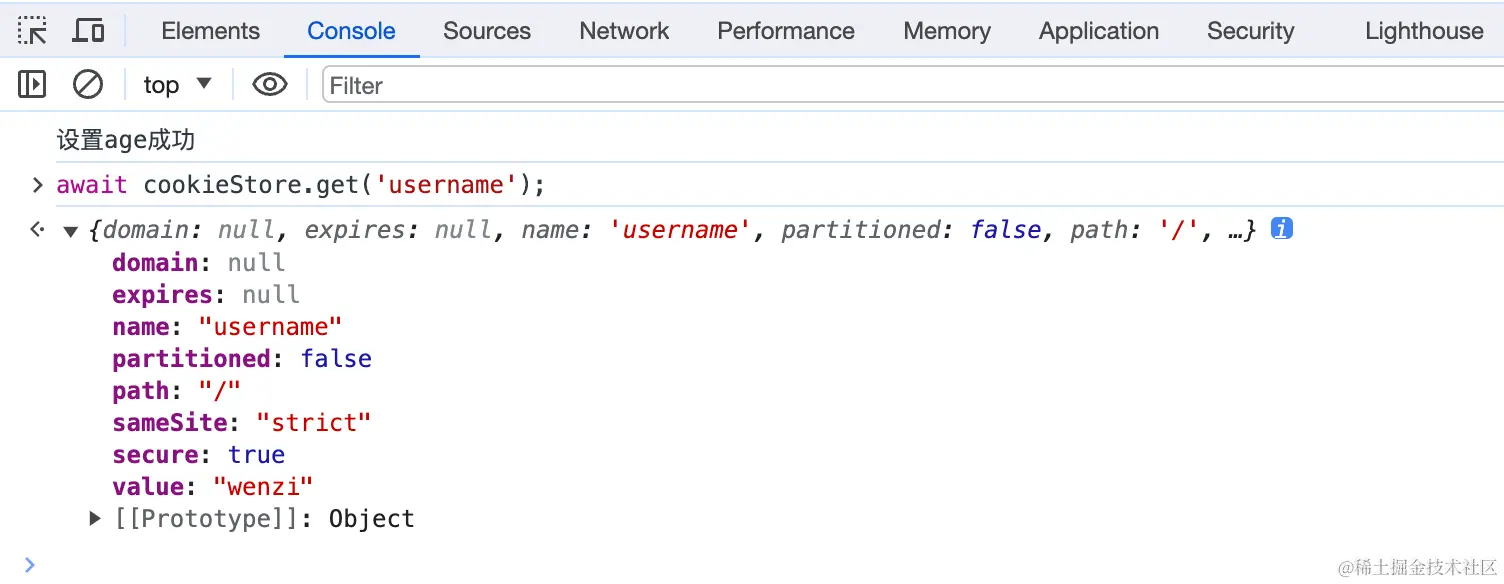Select the Security tab
The image size is (1504, 584).
tap(1250, 31)
